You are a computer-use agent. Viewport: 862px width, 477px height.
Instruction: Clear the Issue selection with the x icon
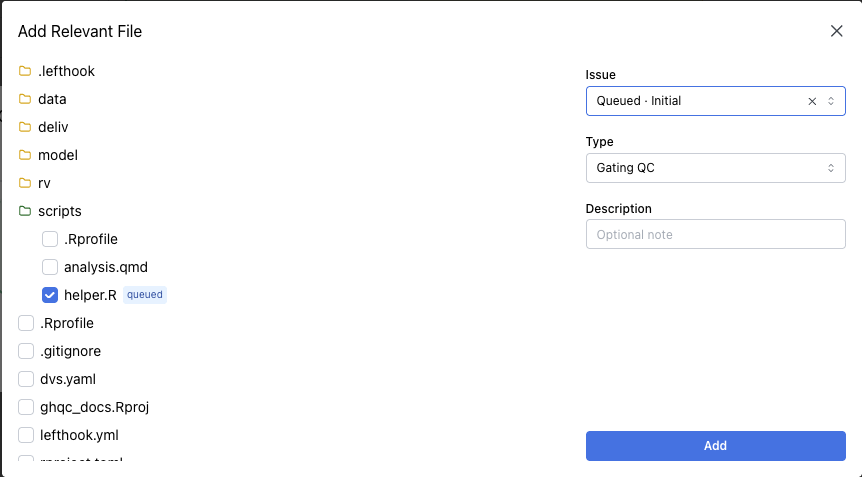(x=812, y=101)
